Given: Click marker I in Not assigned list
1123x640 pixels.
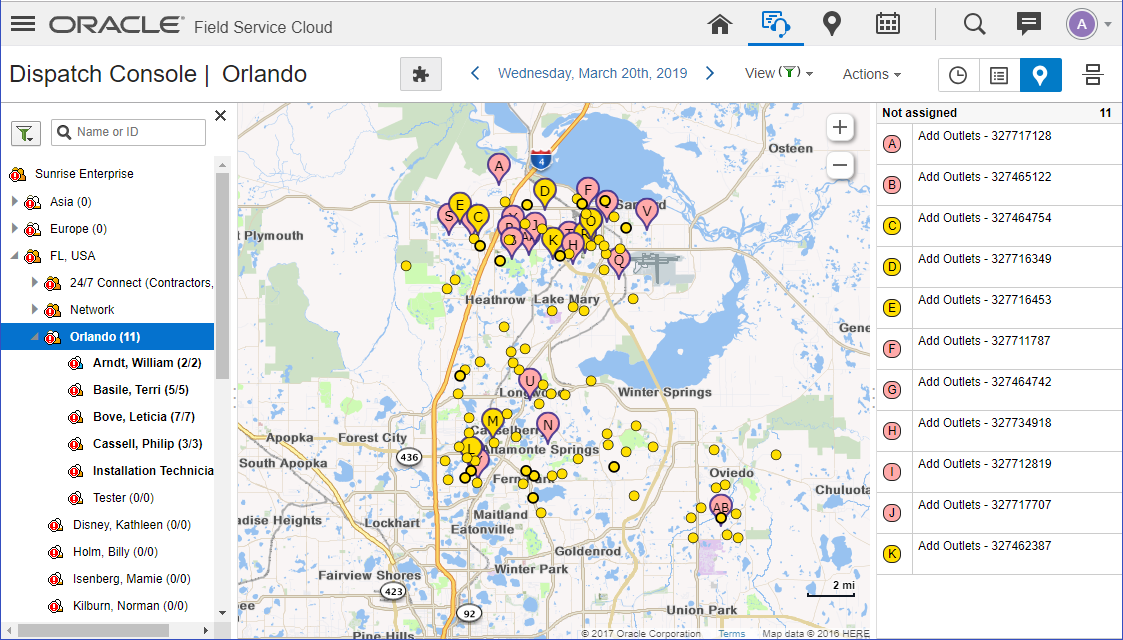Looking at the screenshot, I should [x=892, y=472].
